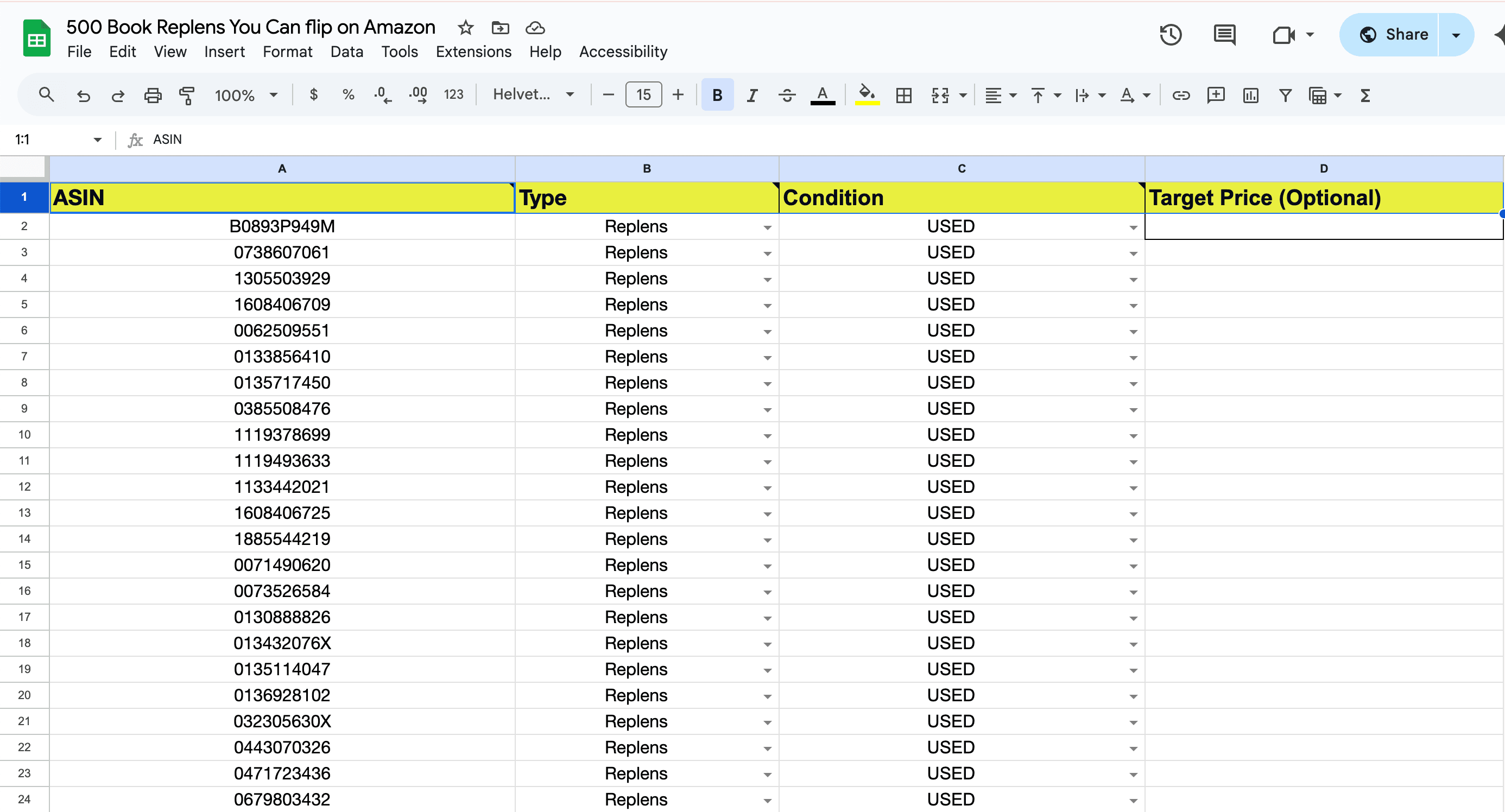Format selection as percent

(348, 94)
